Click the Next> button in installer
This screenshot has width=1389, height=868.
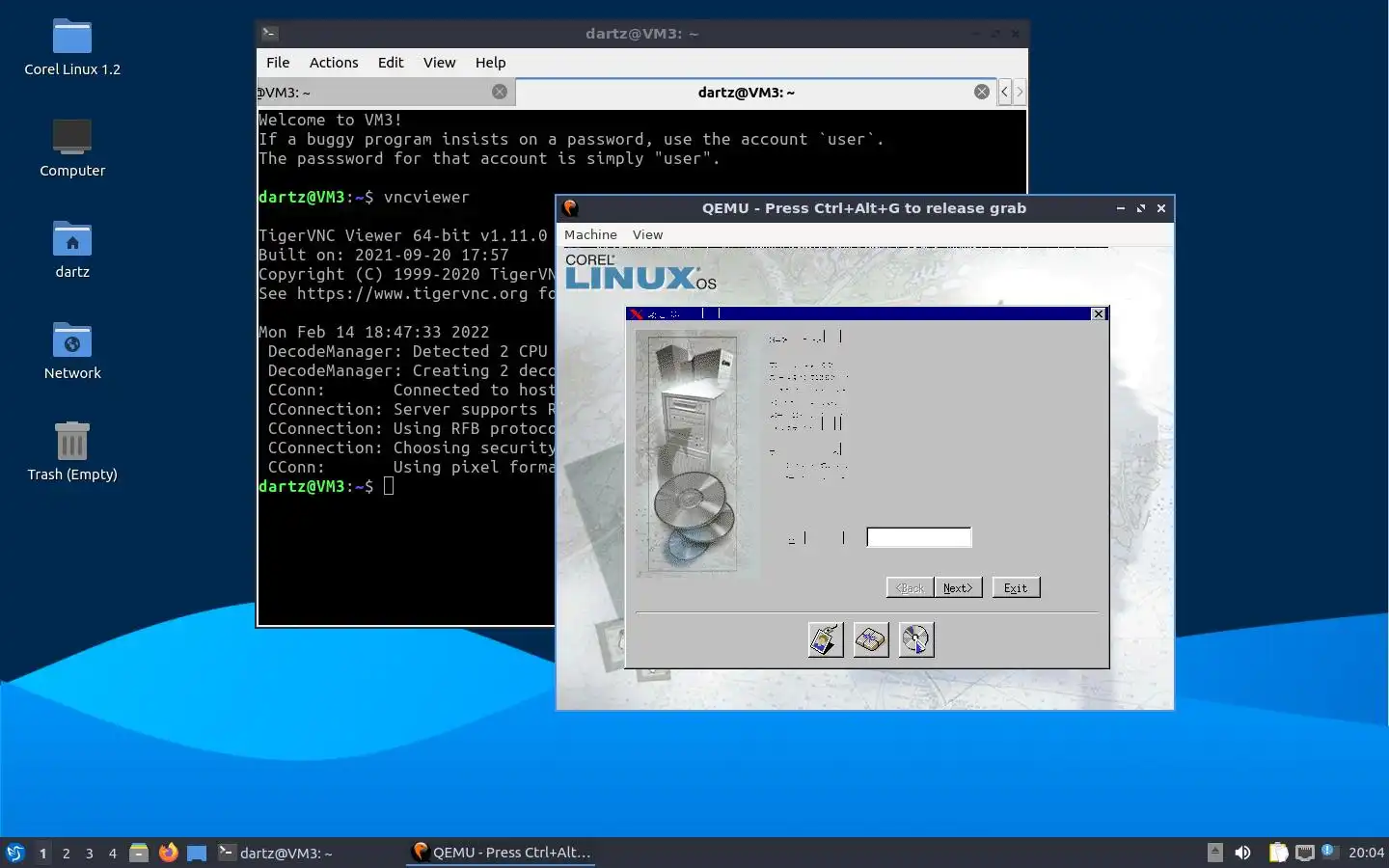coord(958,587)
